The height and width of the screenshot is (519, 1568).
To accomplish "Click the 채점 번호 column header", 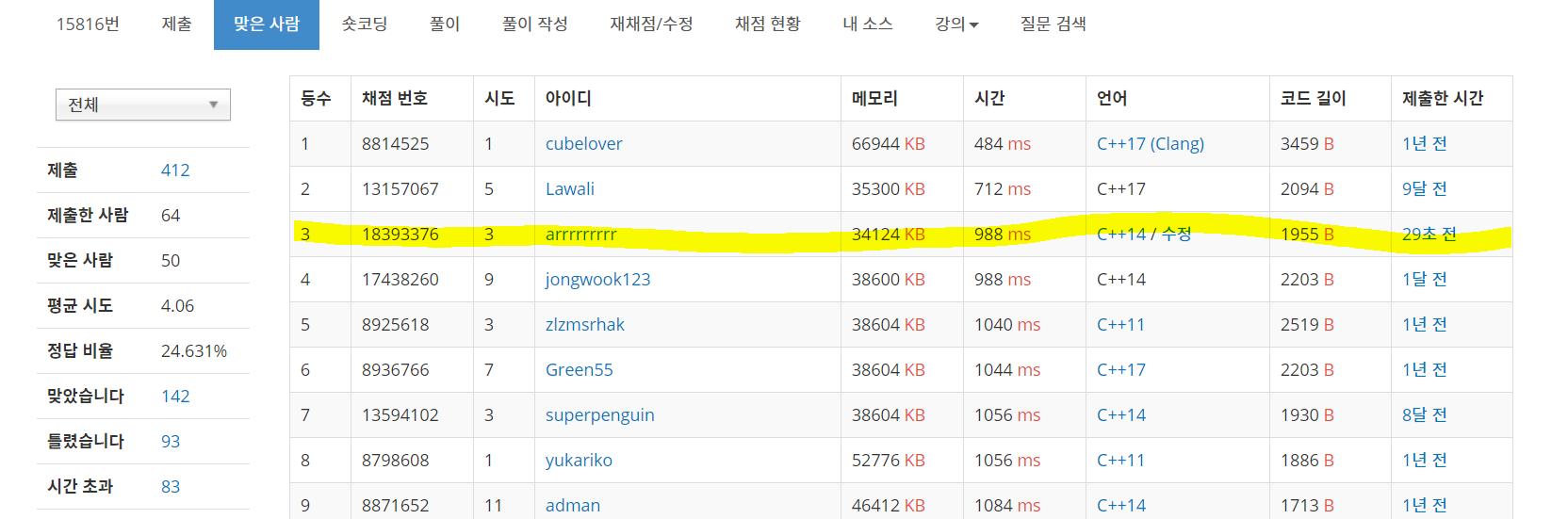I will pyautogui.click(x=395, y=99).
